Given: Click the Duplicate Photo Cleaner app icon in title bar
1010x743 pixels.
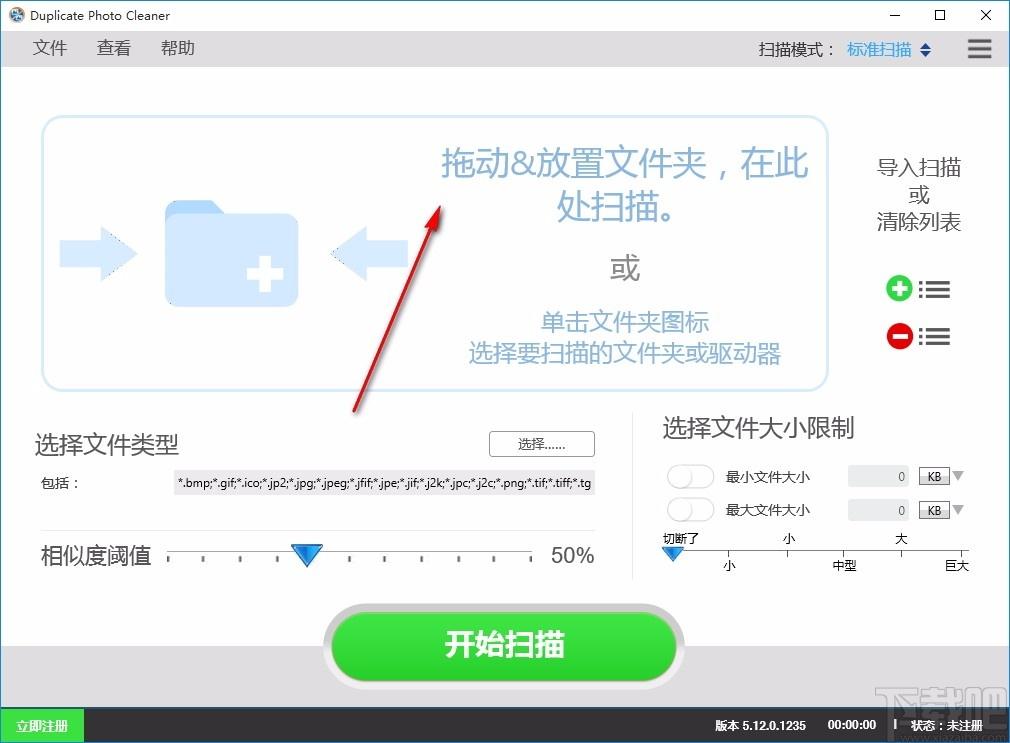Looking at the screenshot, I should [17, 15].
